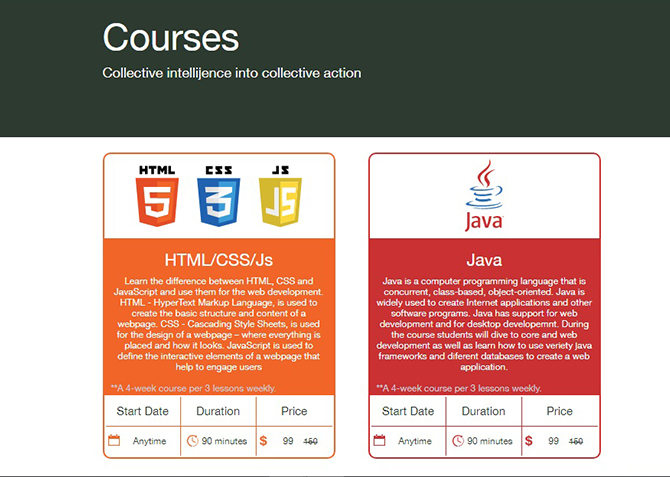Select Start Date header in HTML/CSS/Js card
670x477 pixels.
point(142,411)
